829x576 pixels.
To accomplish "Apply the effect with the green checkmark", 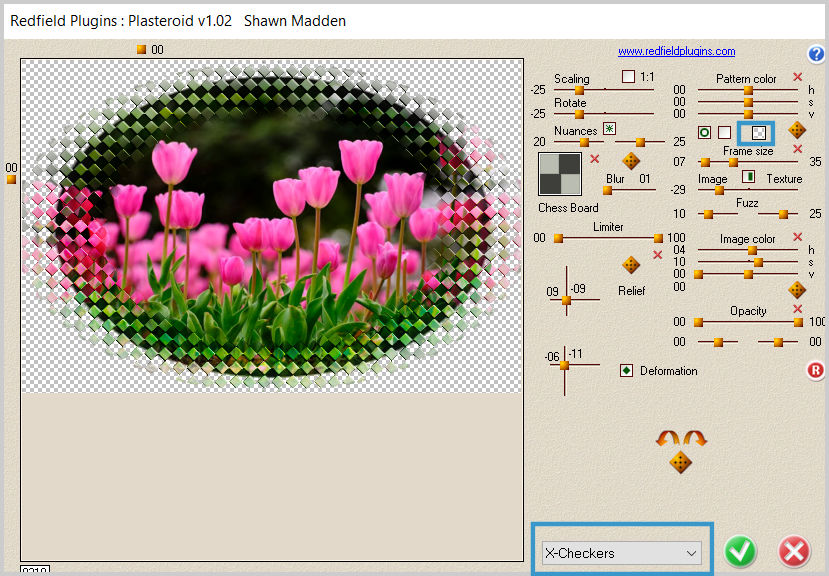I will point(740,552).
